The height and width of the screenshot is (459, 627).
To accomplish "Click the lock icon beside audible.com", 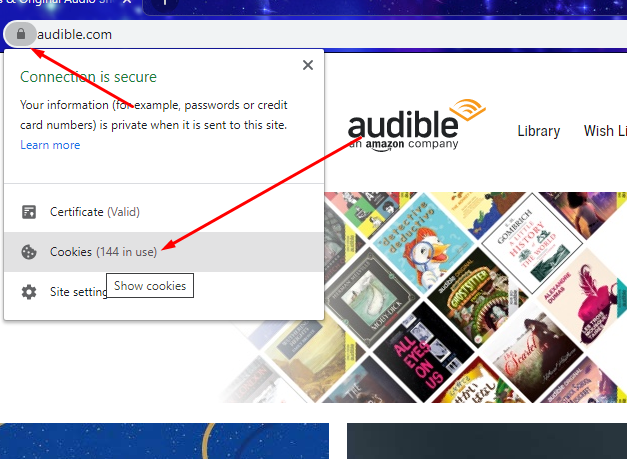I will 21,34.
